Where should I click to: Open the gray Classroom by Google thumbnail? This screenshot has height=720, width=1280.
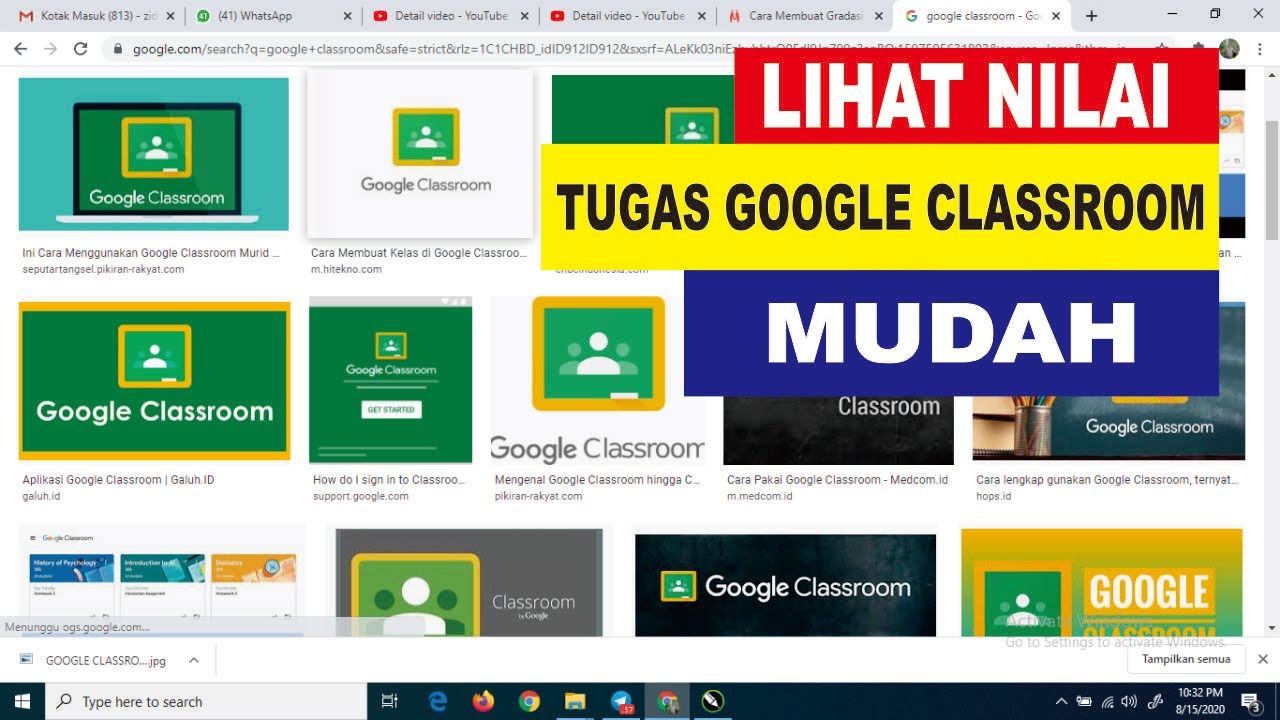coord(469,583)
